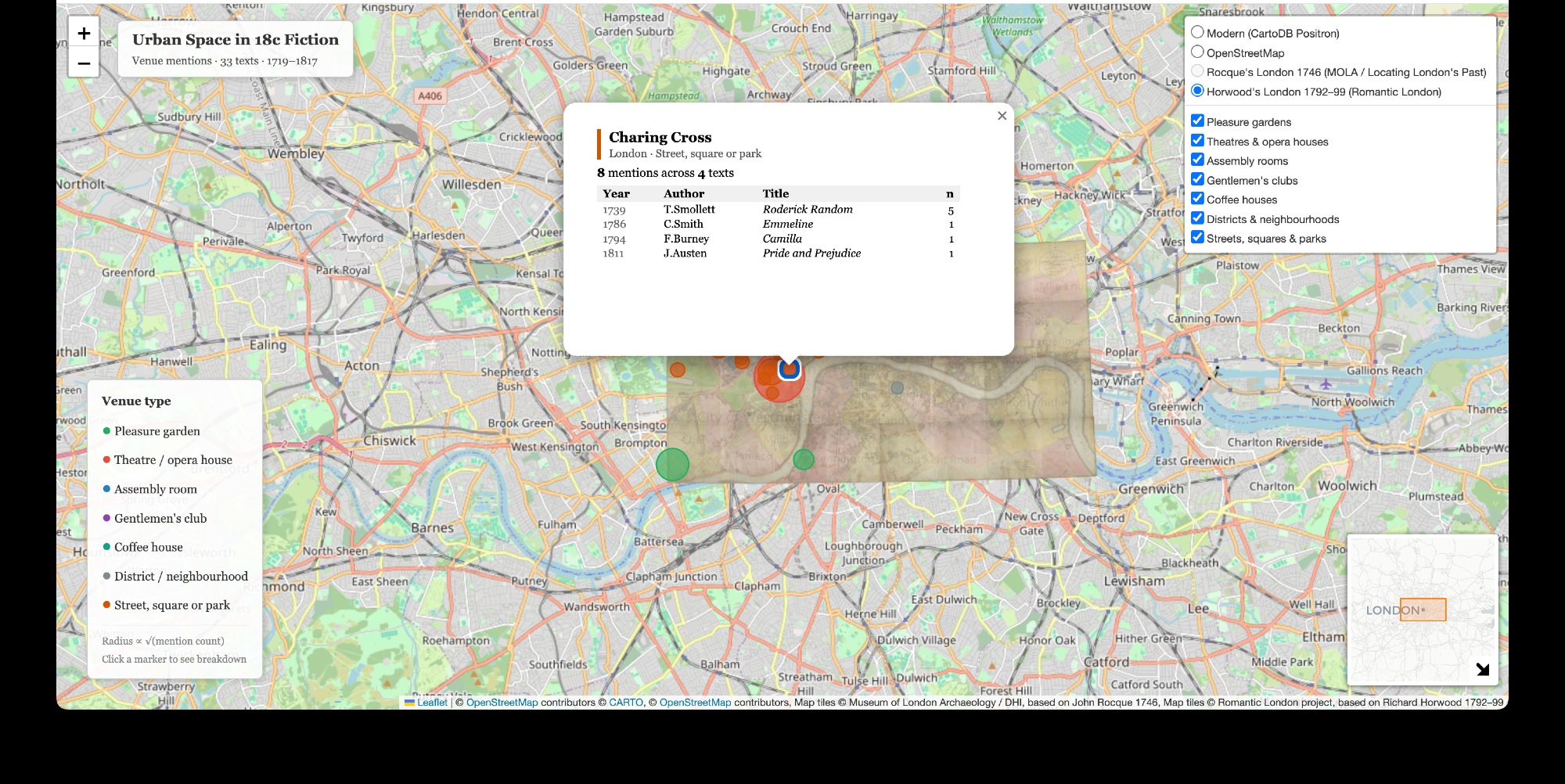
Task: Open the CARTO attribution link
Action: click(x=626, y=703)
